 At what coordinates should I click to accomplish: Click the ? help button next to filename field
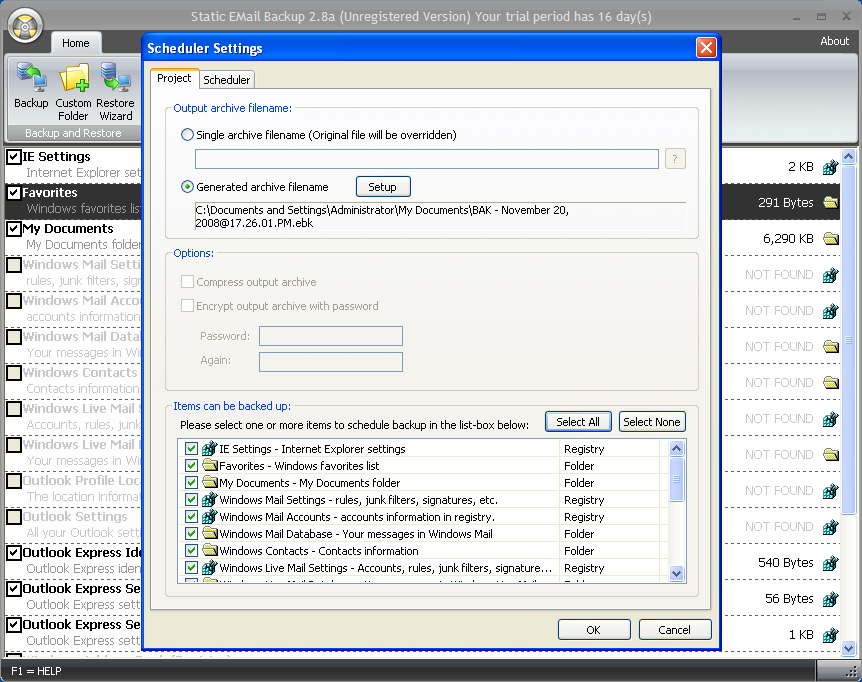(673, 158)
